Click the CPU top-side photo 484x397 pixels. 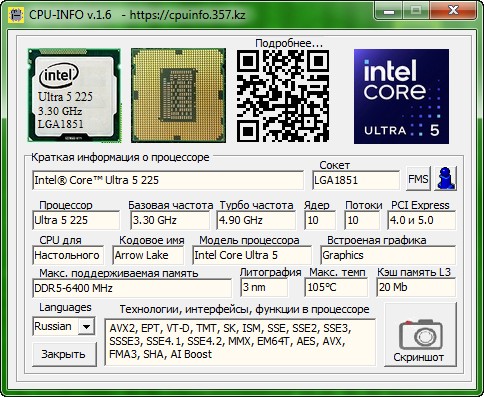click(x=74, y=95)
